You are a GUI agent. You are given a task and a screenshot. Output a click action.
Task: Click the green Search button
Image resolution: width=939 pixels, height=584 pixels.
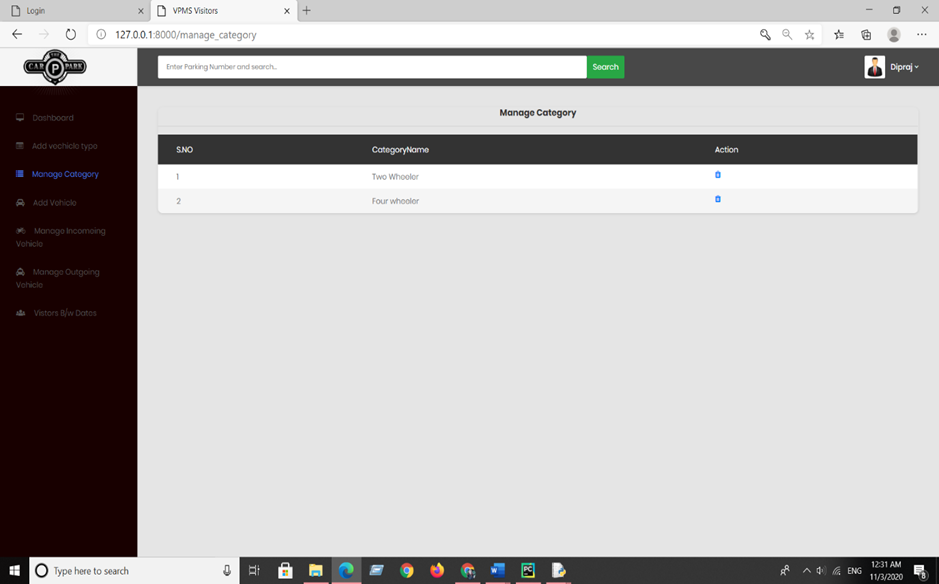click(604, 67)
